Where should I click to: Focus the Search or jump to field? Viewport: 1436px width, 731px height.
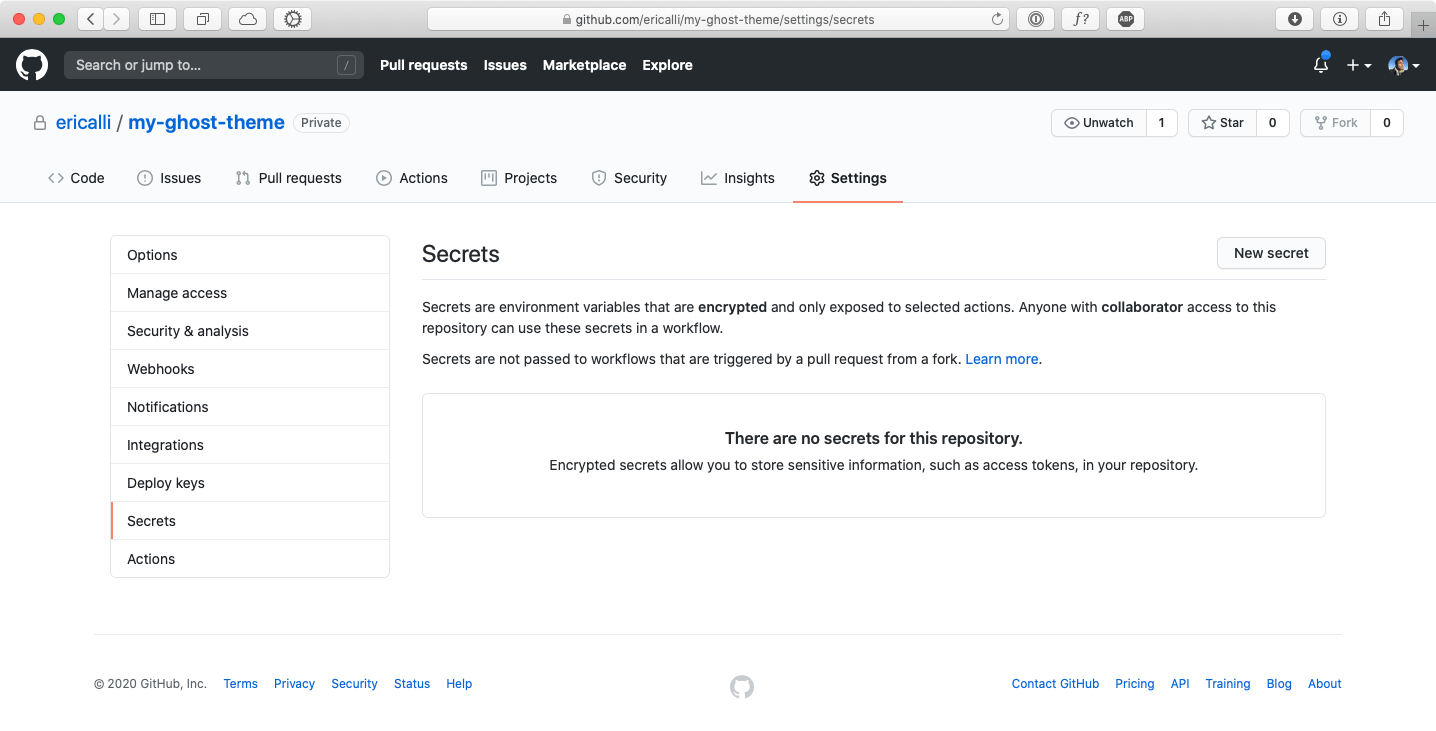coord(213,65)
